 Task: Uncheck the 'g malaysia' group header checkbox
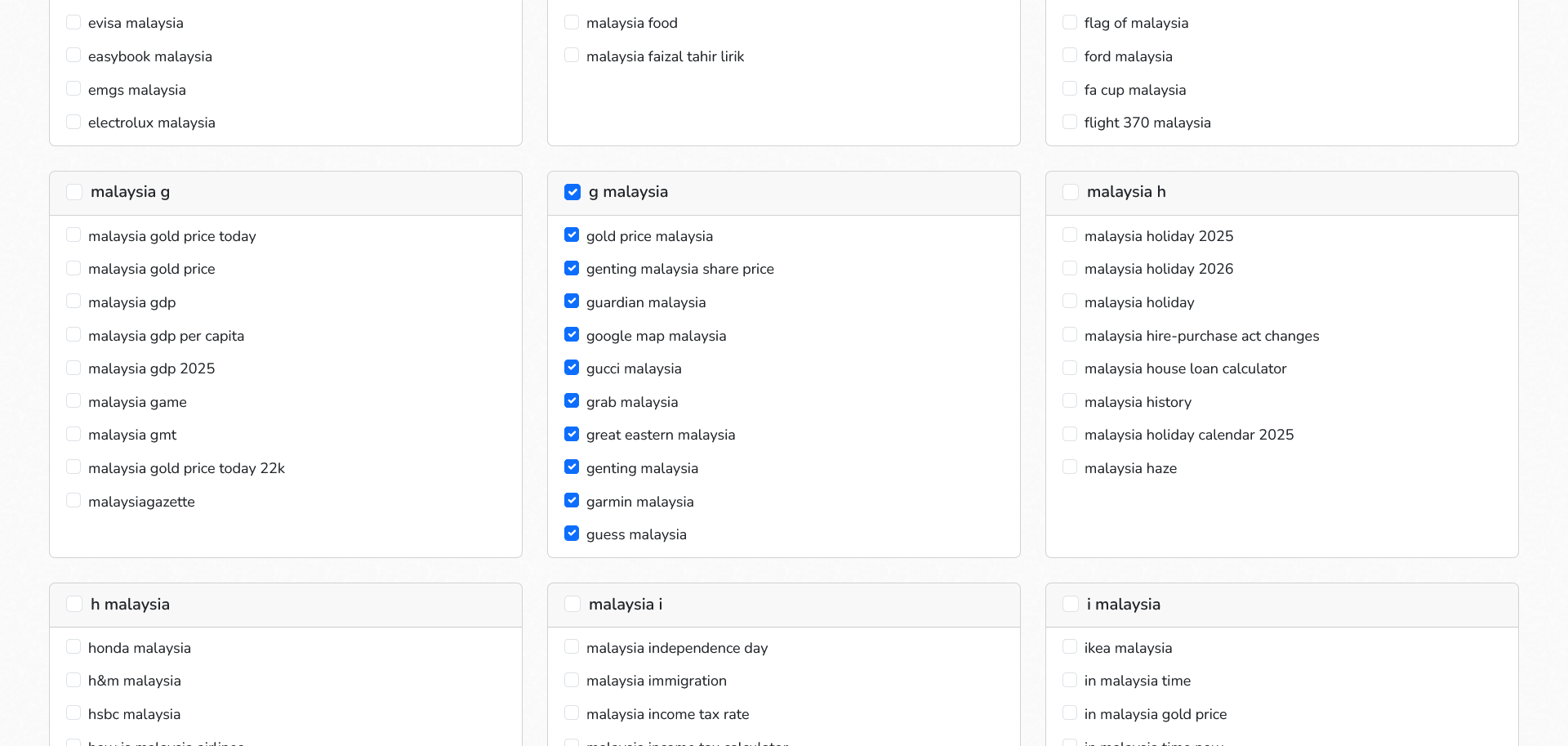click(x=572, y=192)
